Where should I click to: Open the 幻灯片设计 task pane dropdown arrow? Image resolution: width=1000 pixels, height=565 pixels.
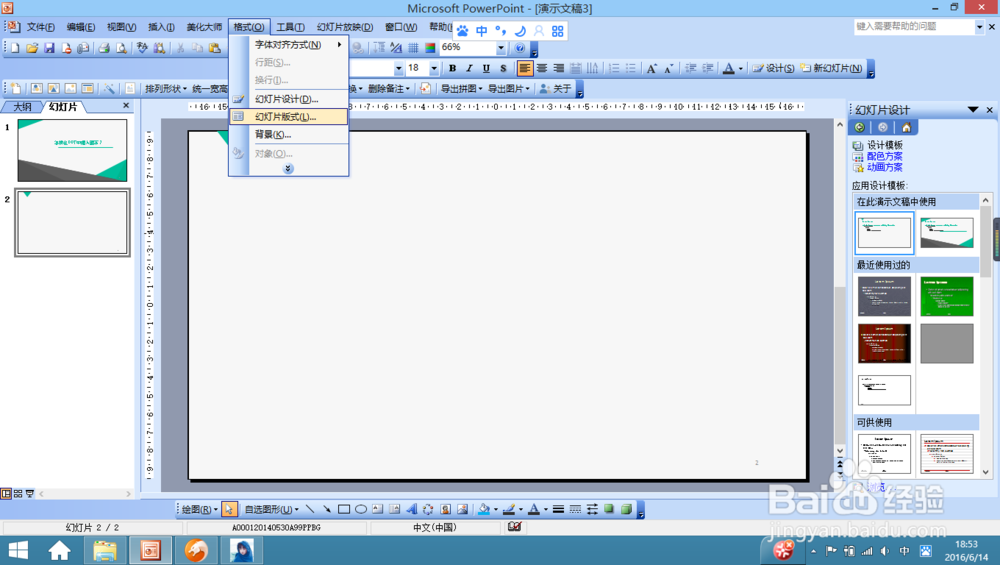point(973,110)
